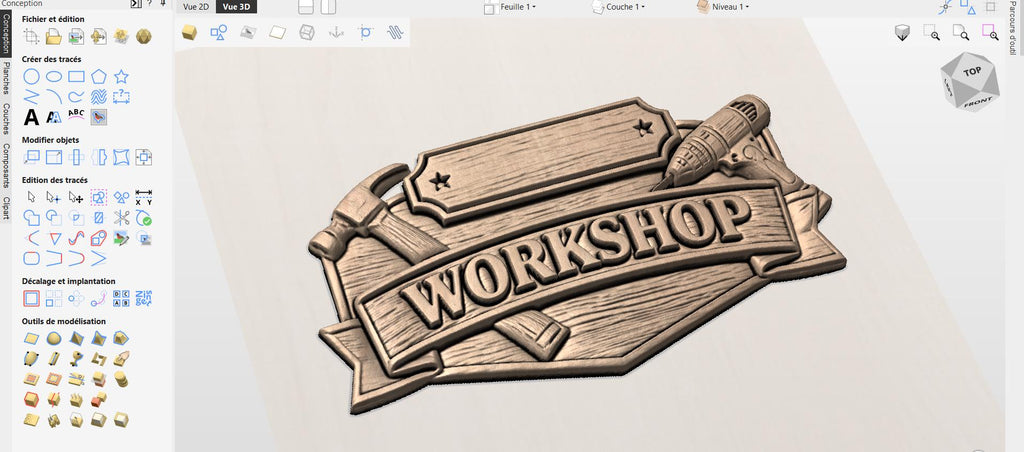Select the stacked cylinders modelling icon

[121, 379]
